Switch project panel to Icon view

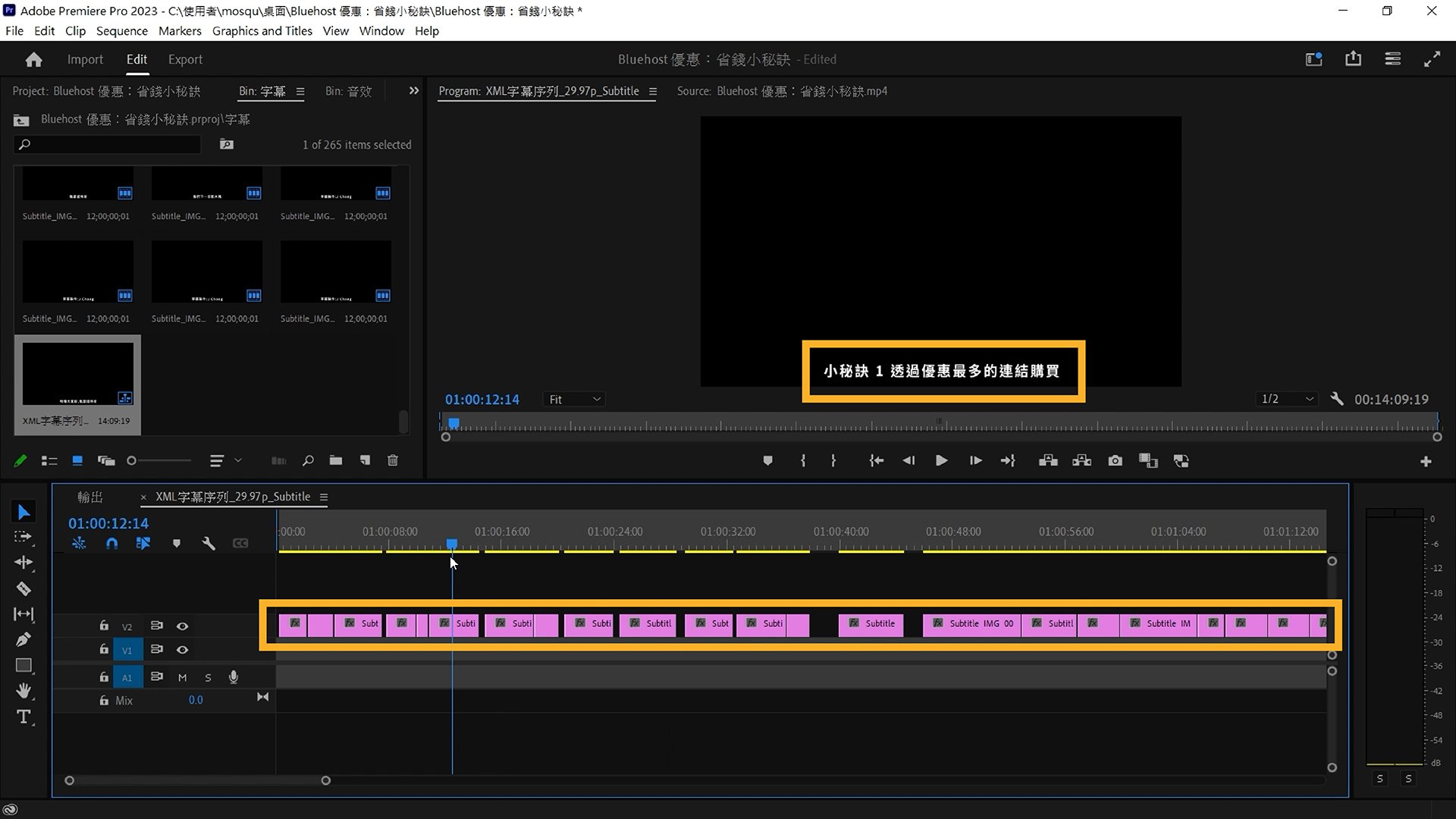(77, 460)
